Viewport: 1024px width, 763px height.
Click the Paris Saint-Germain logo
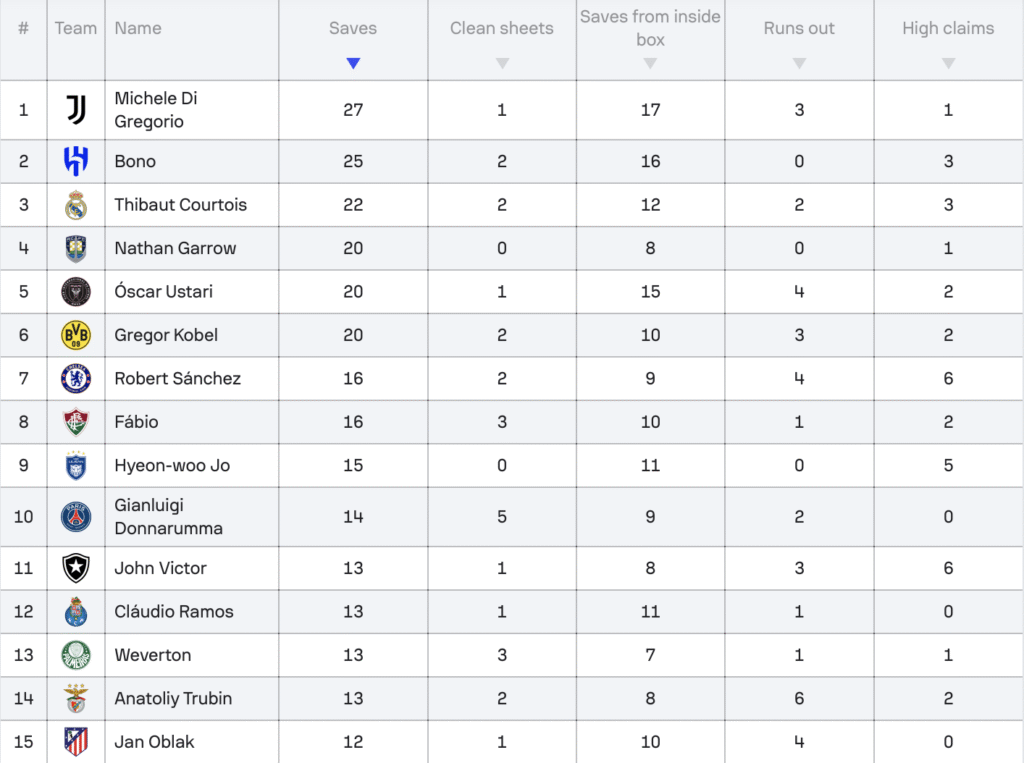pyautogui.click(x=76, y=517)
